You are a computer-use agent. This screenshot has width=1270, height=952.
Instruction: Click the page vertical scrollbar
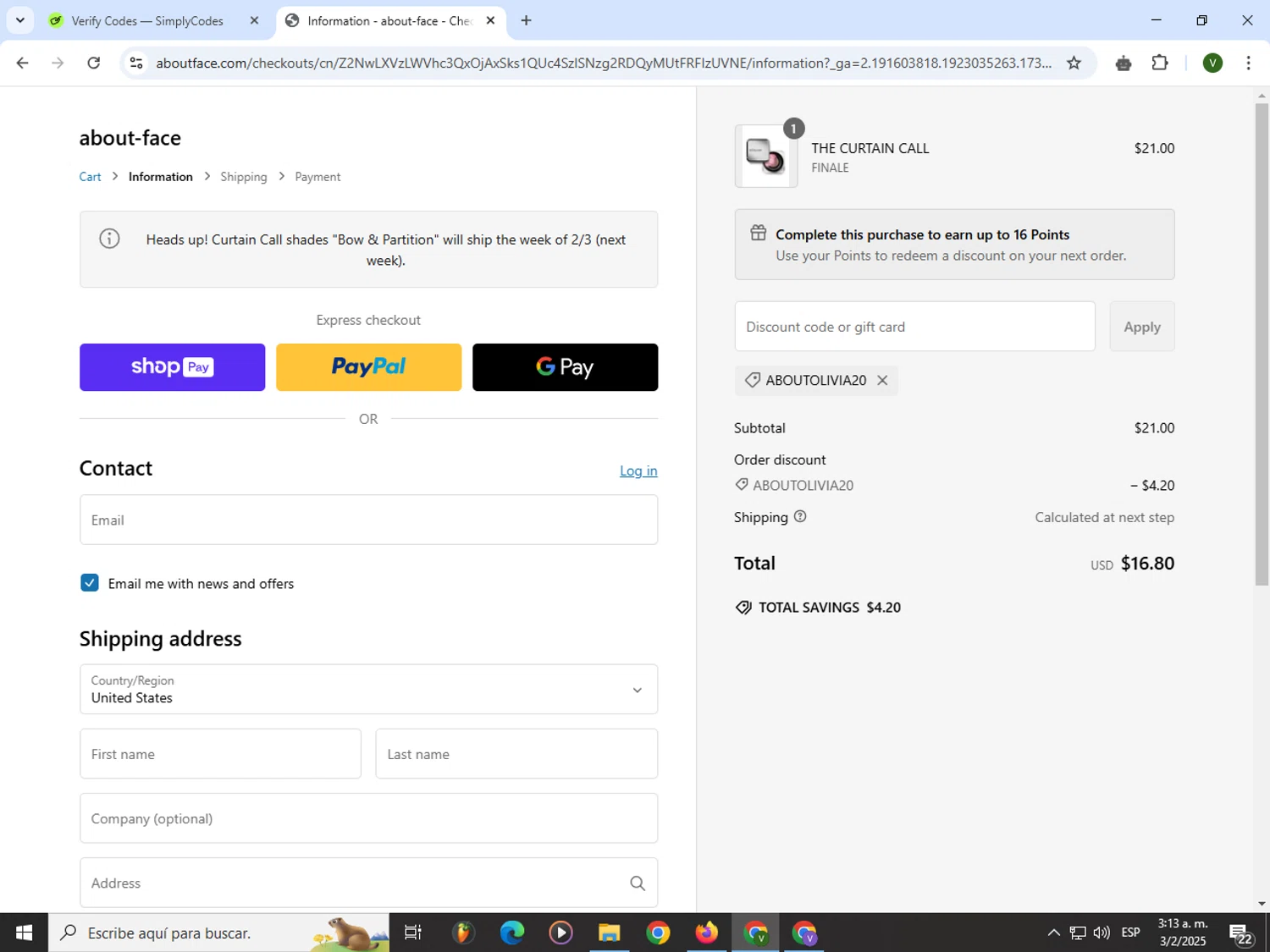click(1262, 344)
